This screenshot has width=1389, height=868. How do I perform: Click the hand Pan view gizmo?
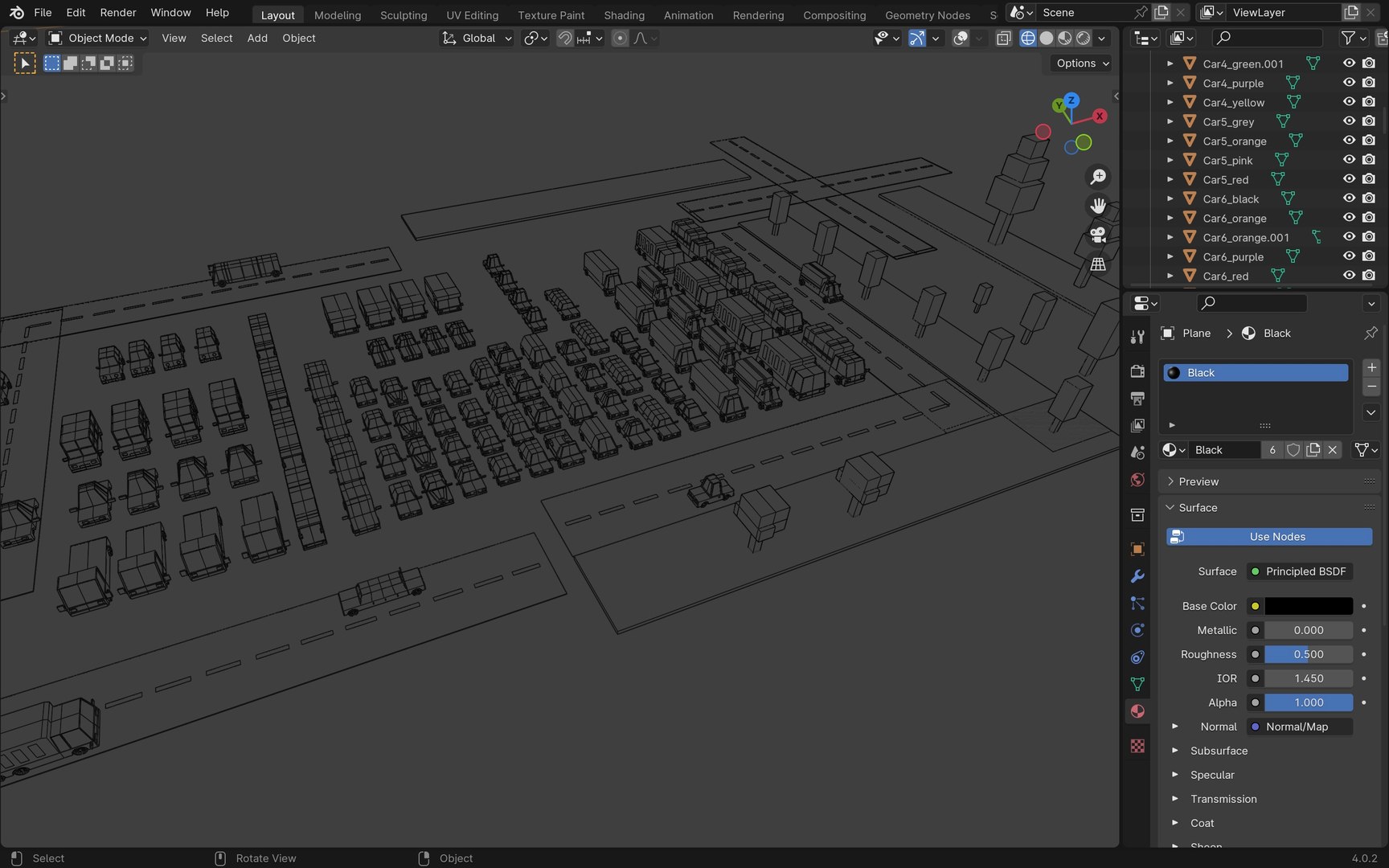click(1098, 206)
